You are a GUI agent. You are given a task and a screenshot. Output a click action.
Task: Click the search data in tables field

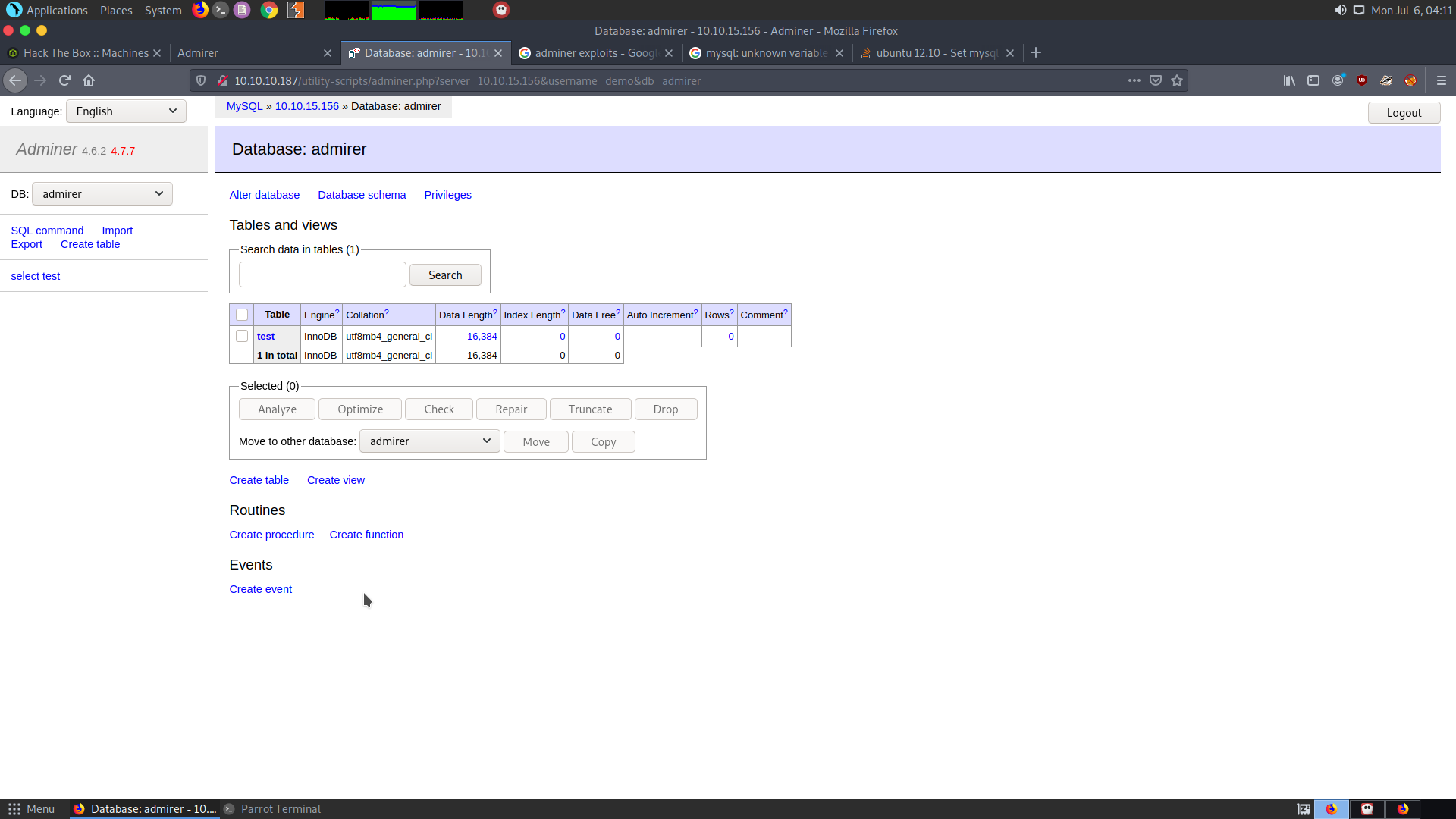tap(322, 275)
